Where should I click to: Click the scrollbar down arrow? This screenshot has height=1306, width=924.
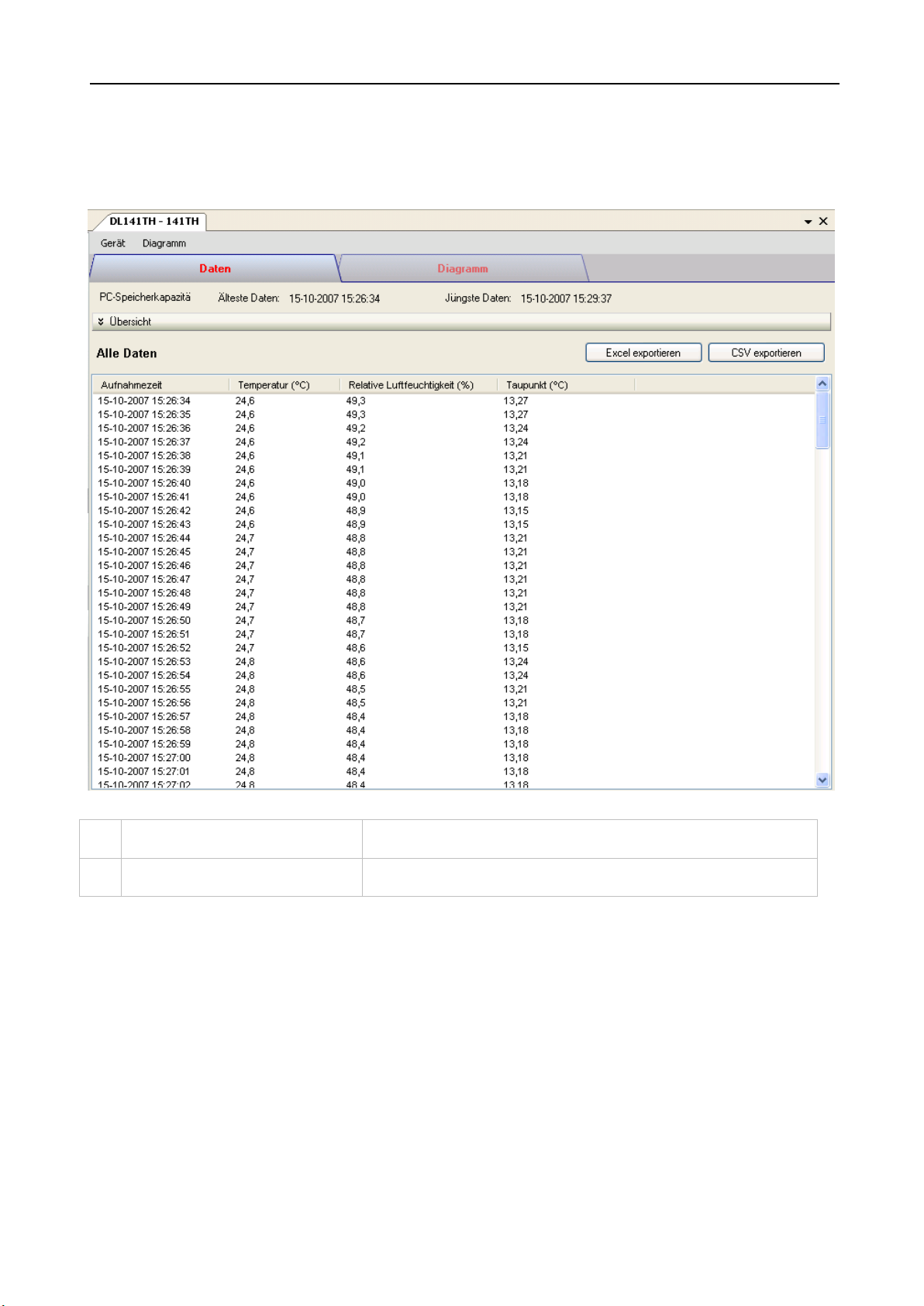[x=822, y=780]
